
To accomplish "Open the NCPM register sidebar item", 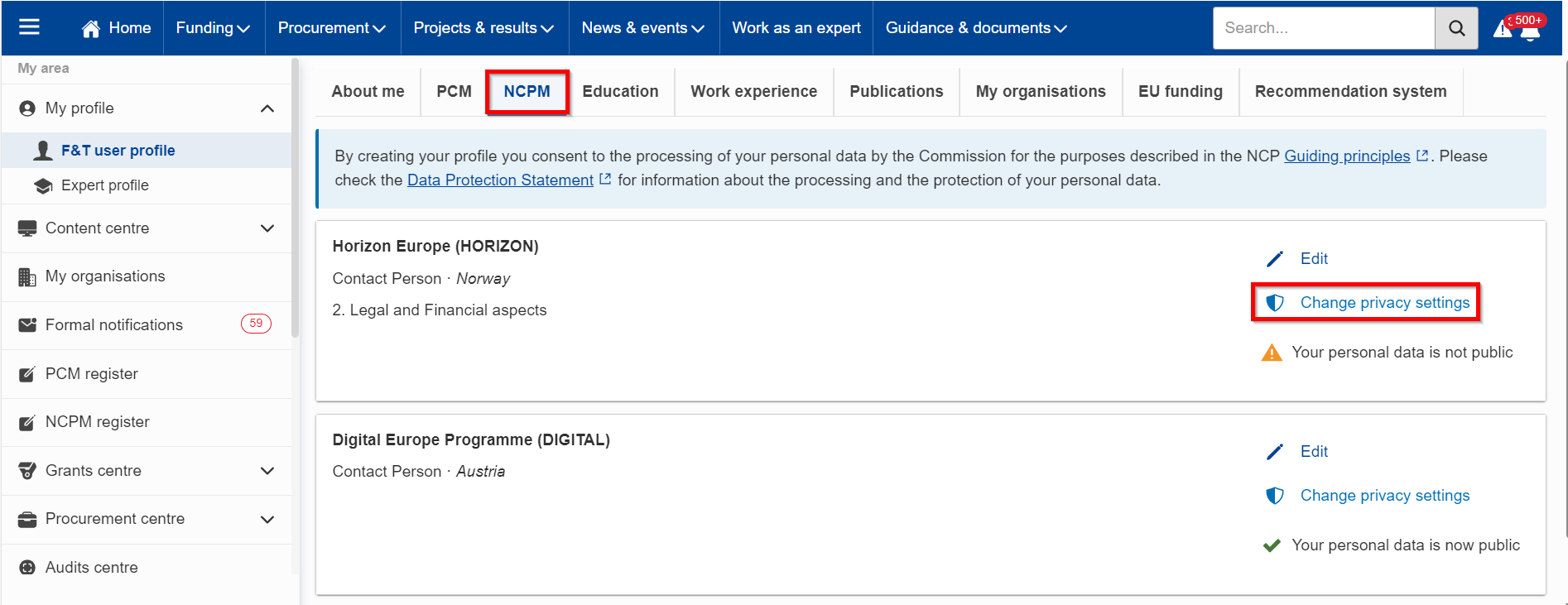I will 147,422.
